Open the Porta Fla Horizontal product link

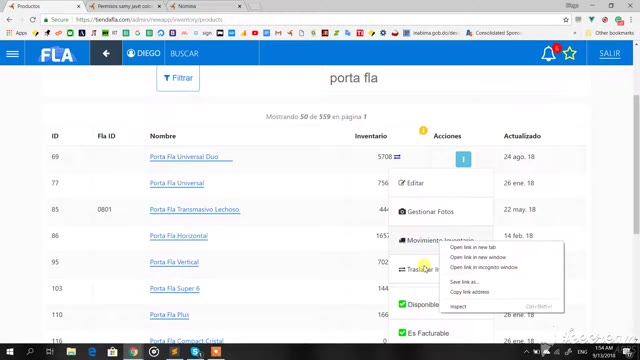click(179, 236)
